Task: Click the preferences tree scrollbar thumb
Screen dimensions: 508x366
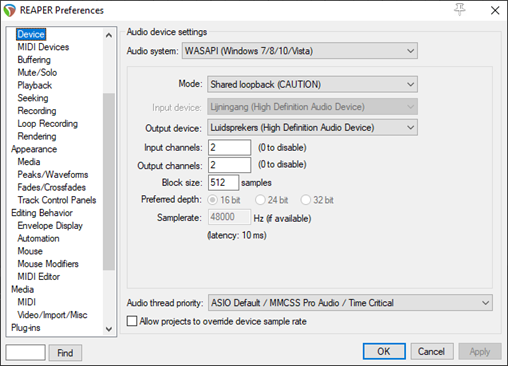Action: pos(109,181)
